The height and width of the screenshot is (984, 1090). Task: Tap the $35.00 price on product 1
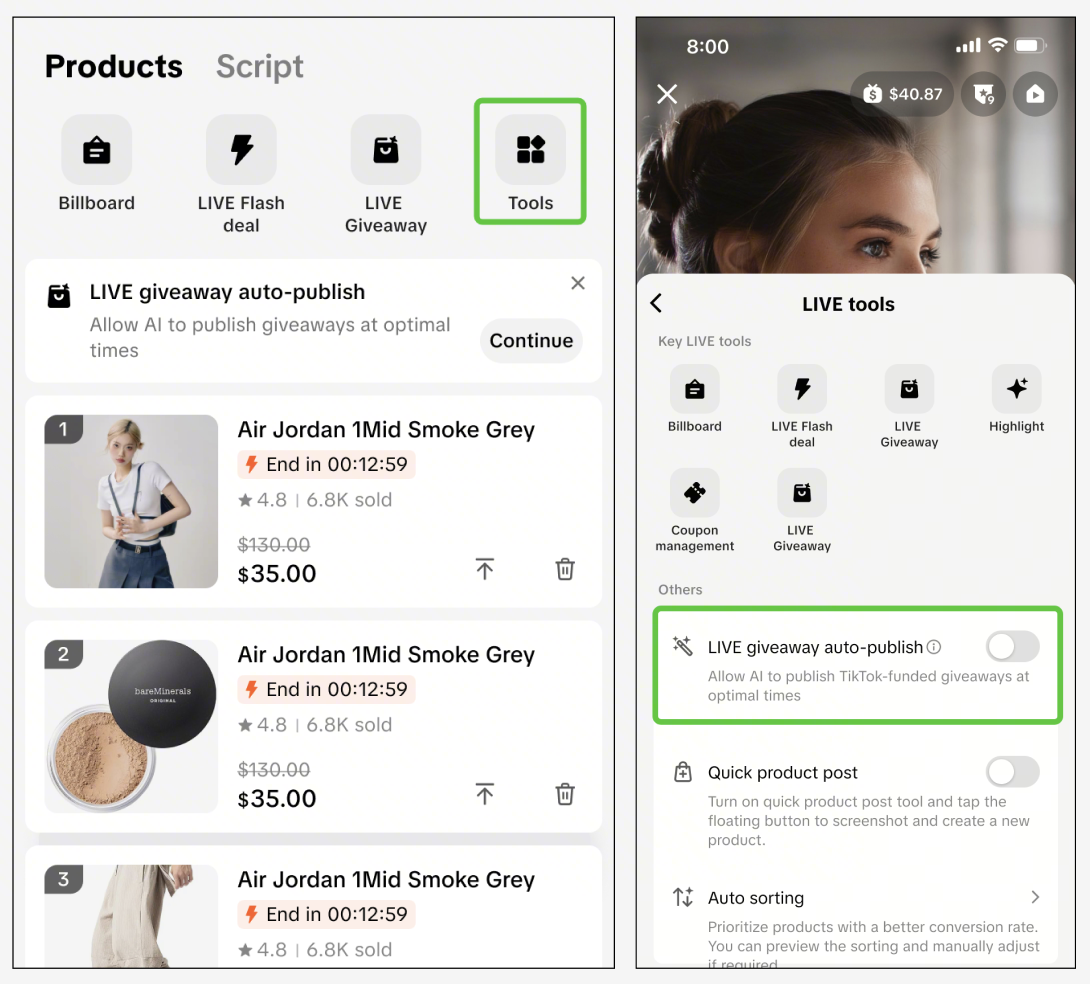tap(277, 574)
